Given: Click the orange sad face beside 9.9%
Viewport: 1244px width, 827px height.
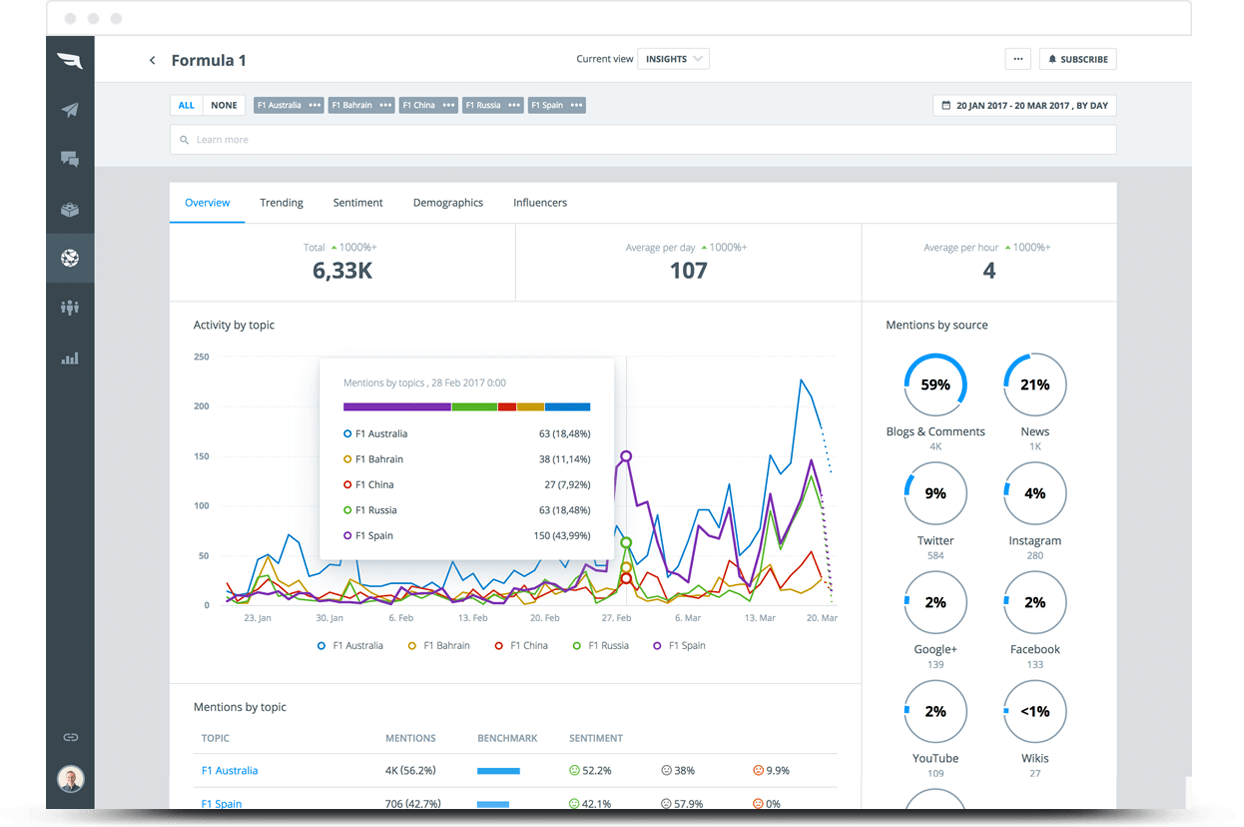Looking at the screenshot, I should [x=758, y=771].
